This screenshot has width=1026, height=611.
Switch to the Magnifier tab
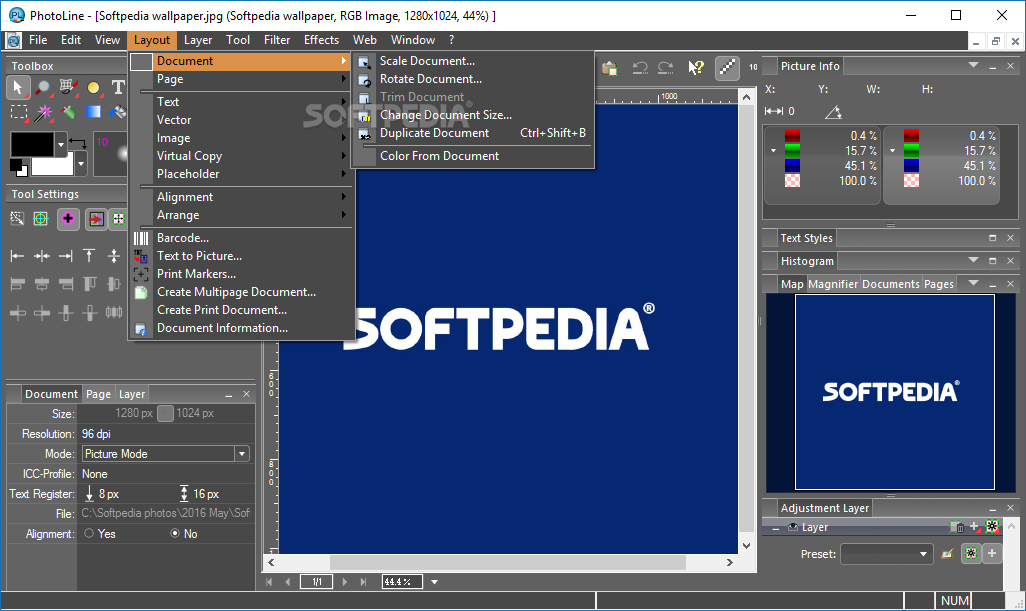(832, 284)
